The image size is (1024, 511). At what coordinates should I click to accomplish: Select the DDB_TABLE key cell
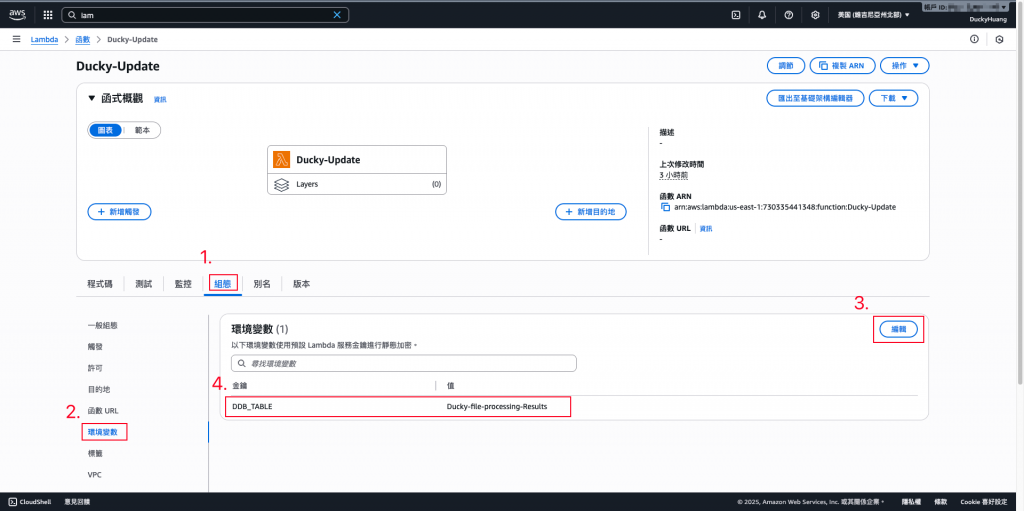[x=252, y=406]
